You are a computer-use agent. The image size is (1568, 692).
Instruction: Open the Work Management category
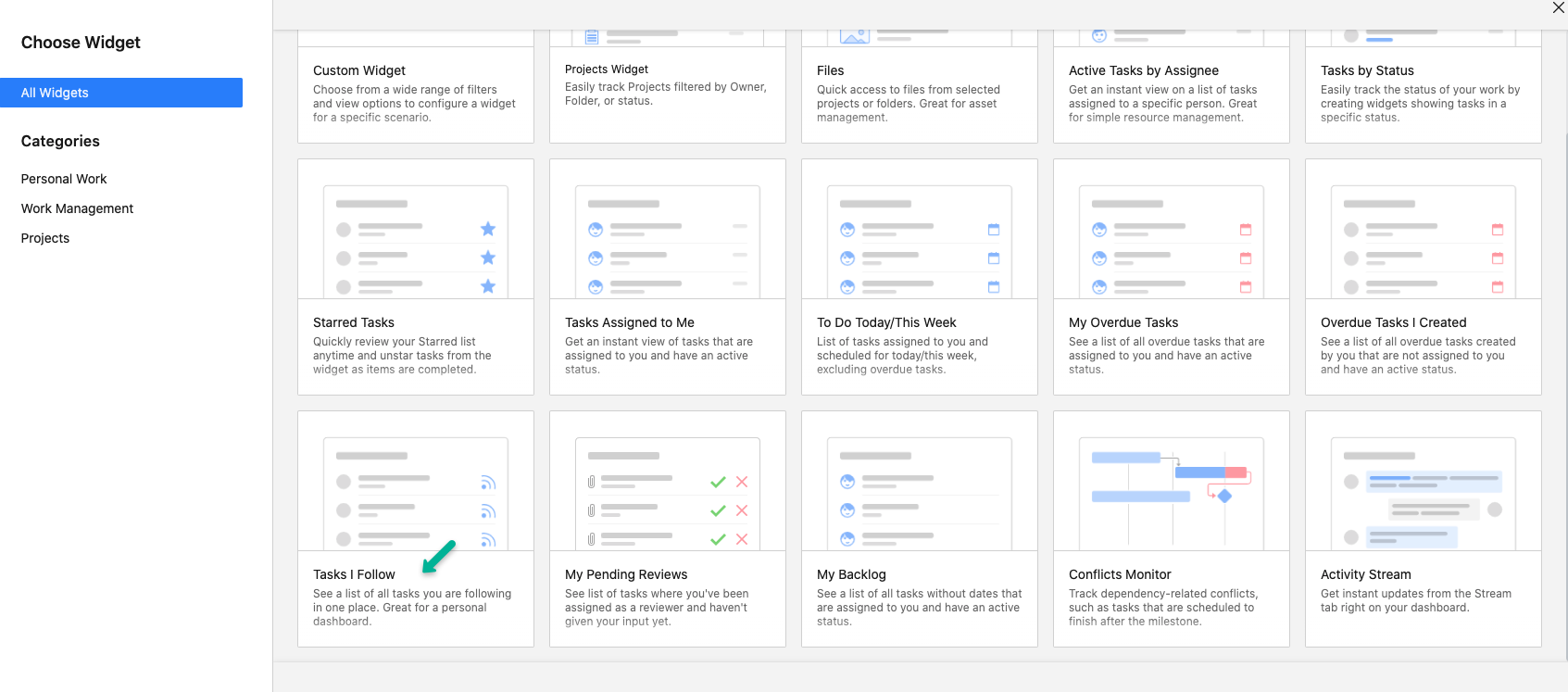tap(77, 208)
